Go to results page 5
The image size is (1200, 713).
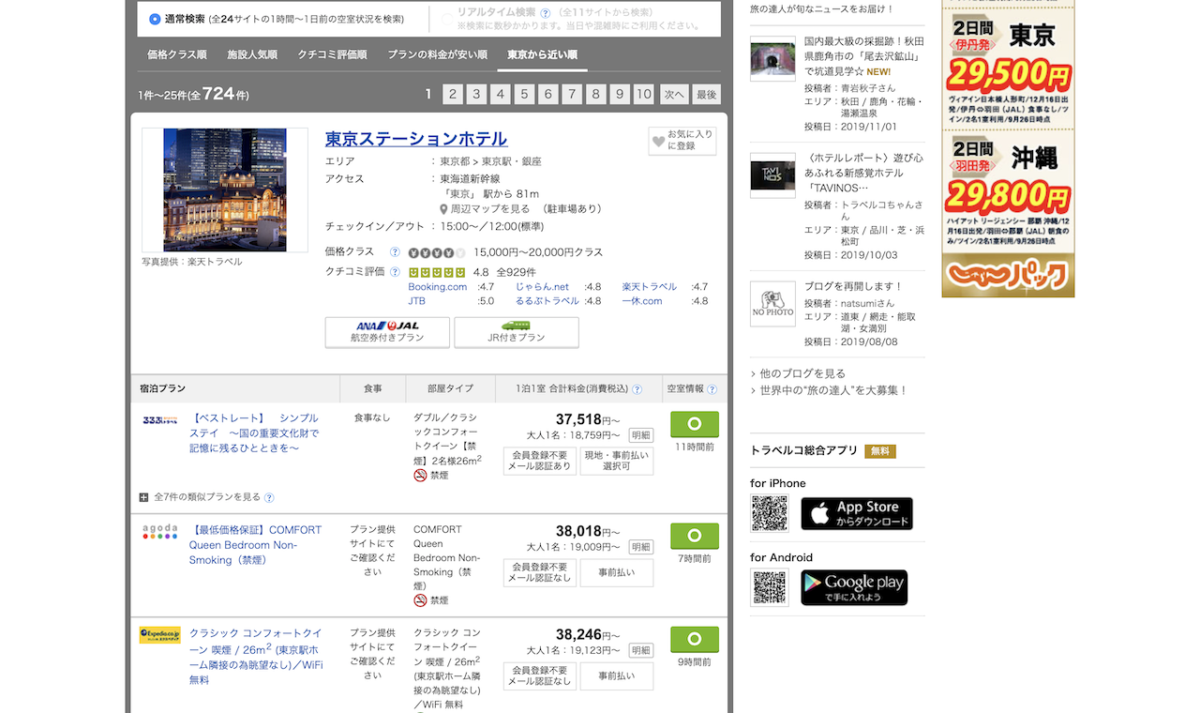pos(524,94)
